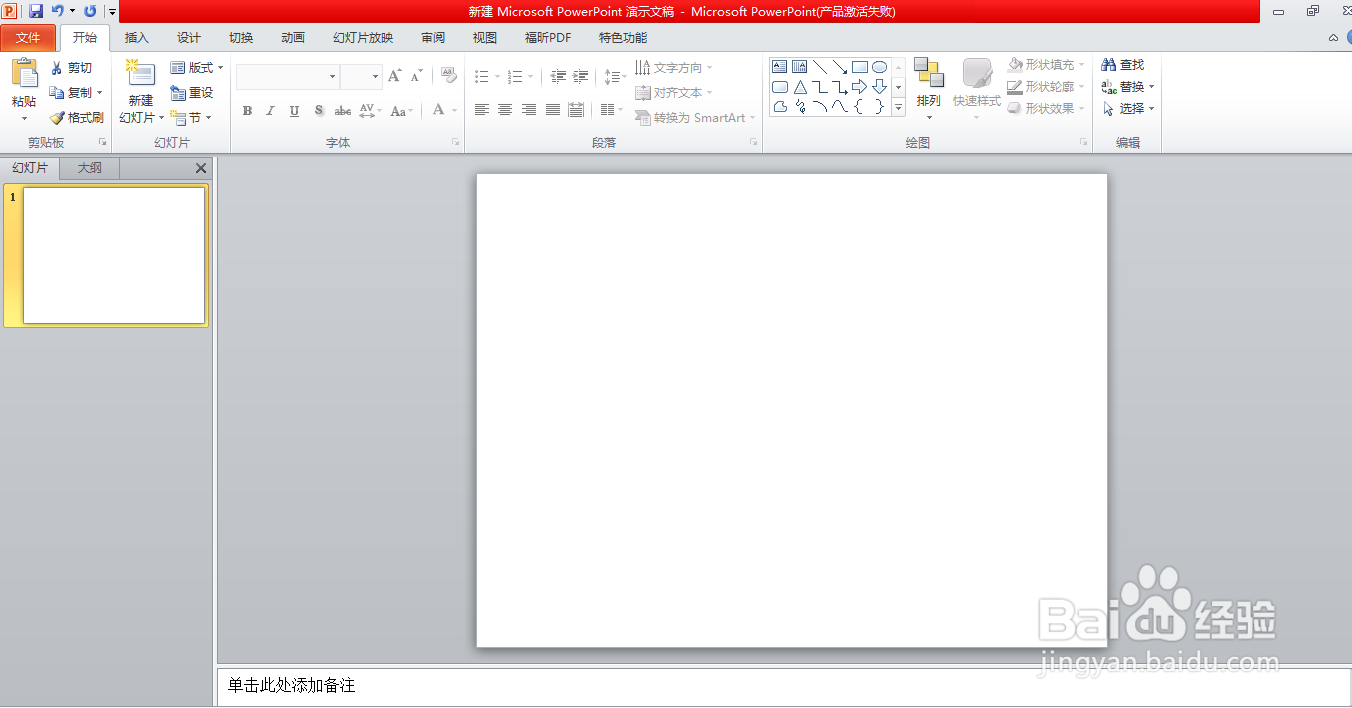Viewport: 1352px width, 708px height.
Task: Click the Save icon in quick access toolbar
Action: tap(36, 11)
